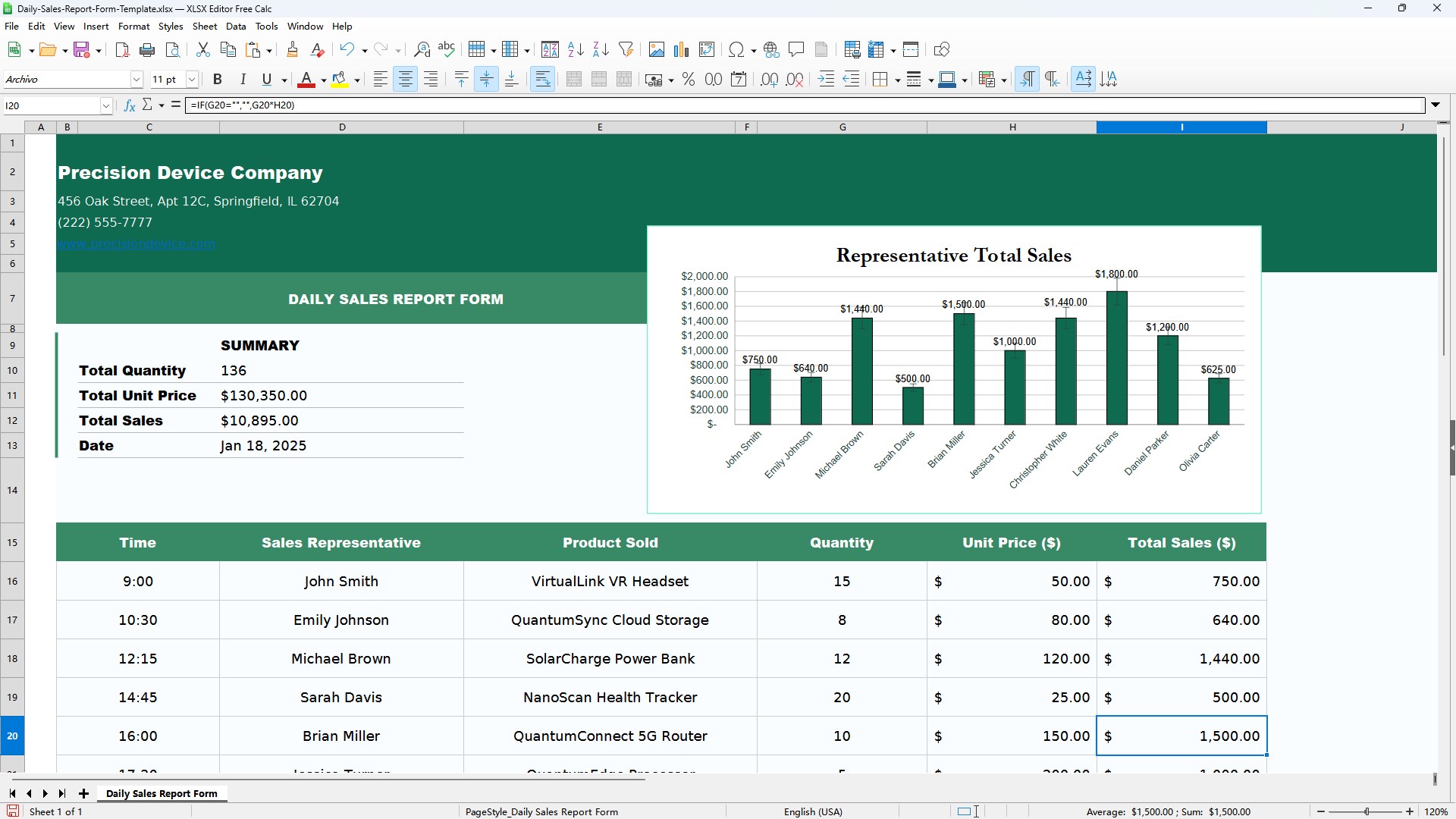
Task: Click the Print icon
Action: 147,50
